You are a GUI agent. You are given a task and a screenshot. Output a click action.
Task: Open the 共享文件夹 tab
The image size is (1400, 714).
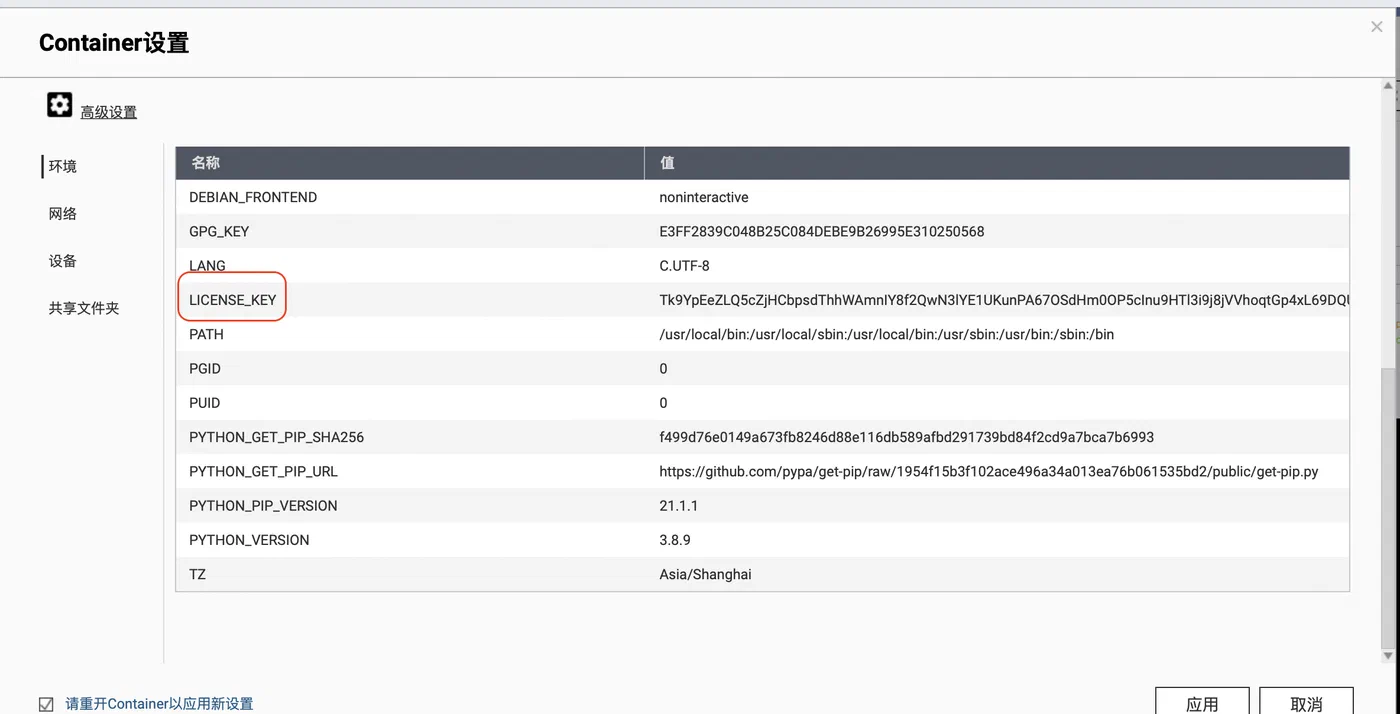coord(84,308)
